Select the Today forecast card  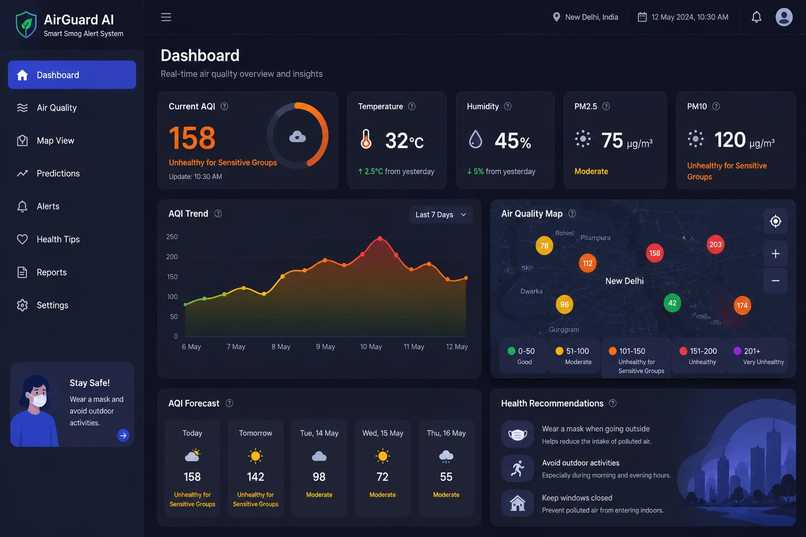(x=192, y=468)
